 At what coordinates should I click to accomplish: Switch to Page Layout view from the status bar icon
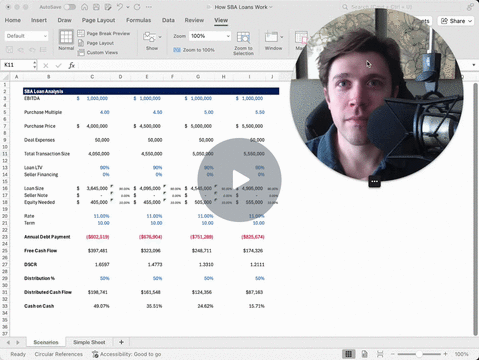coord(365,354)
